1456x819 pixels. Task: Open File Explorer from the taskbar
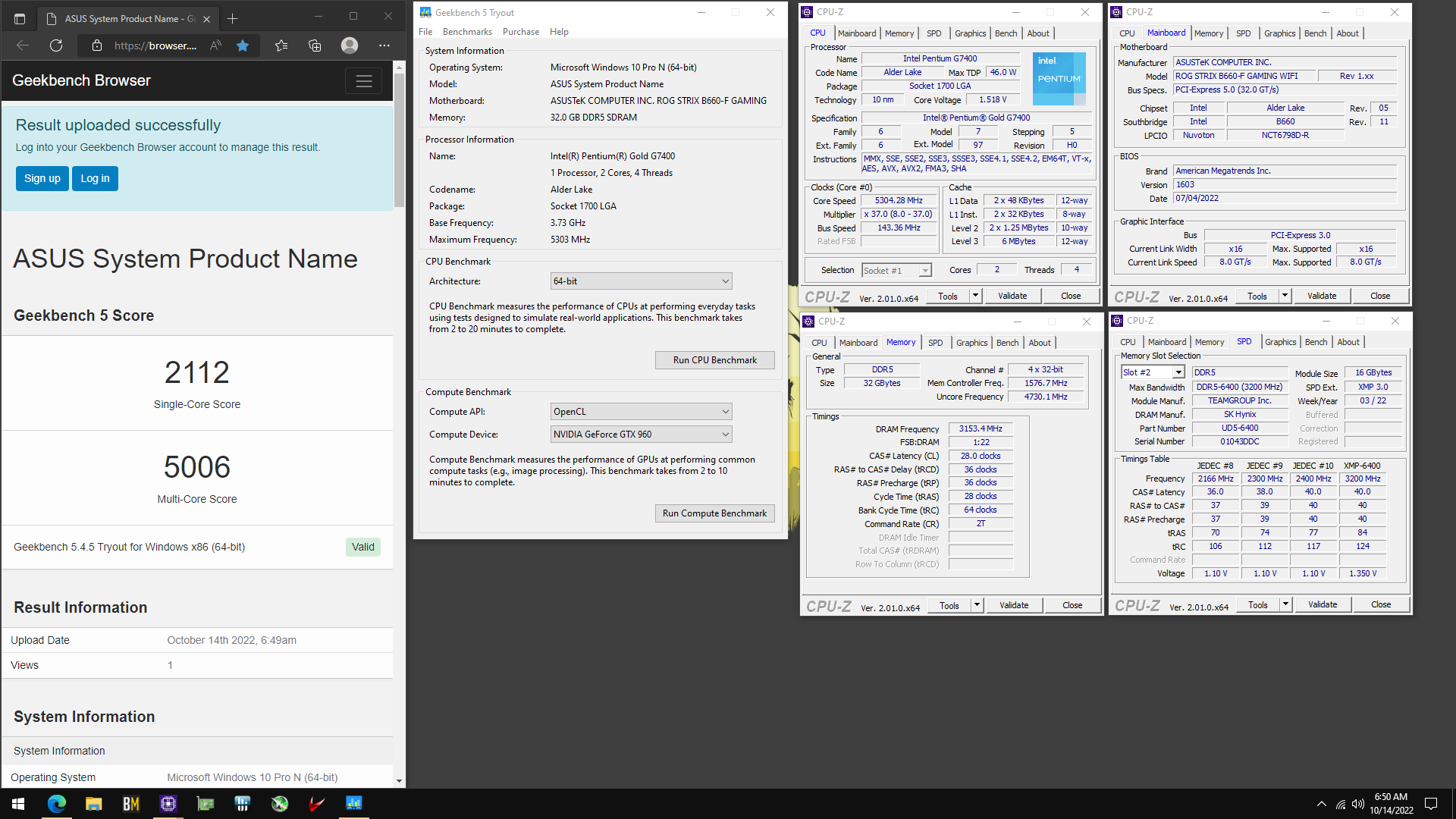point(93,804)
